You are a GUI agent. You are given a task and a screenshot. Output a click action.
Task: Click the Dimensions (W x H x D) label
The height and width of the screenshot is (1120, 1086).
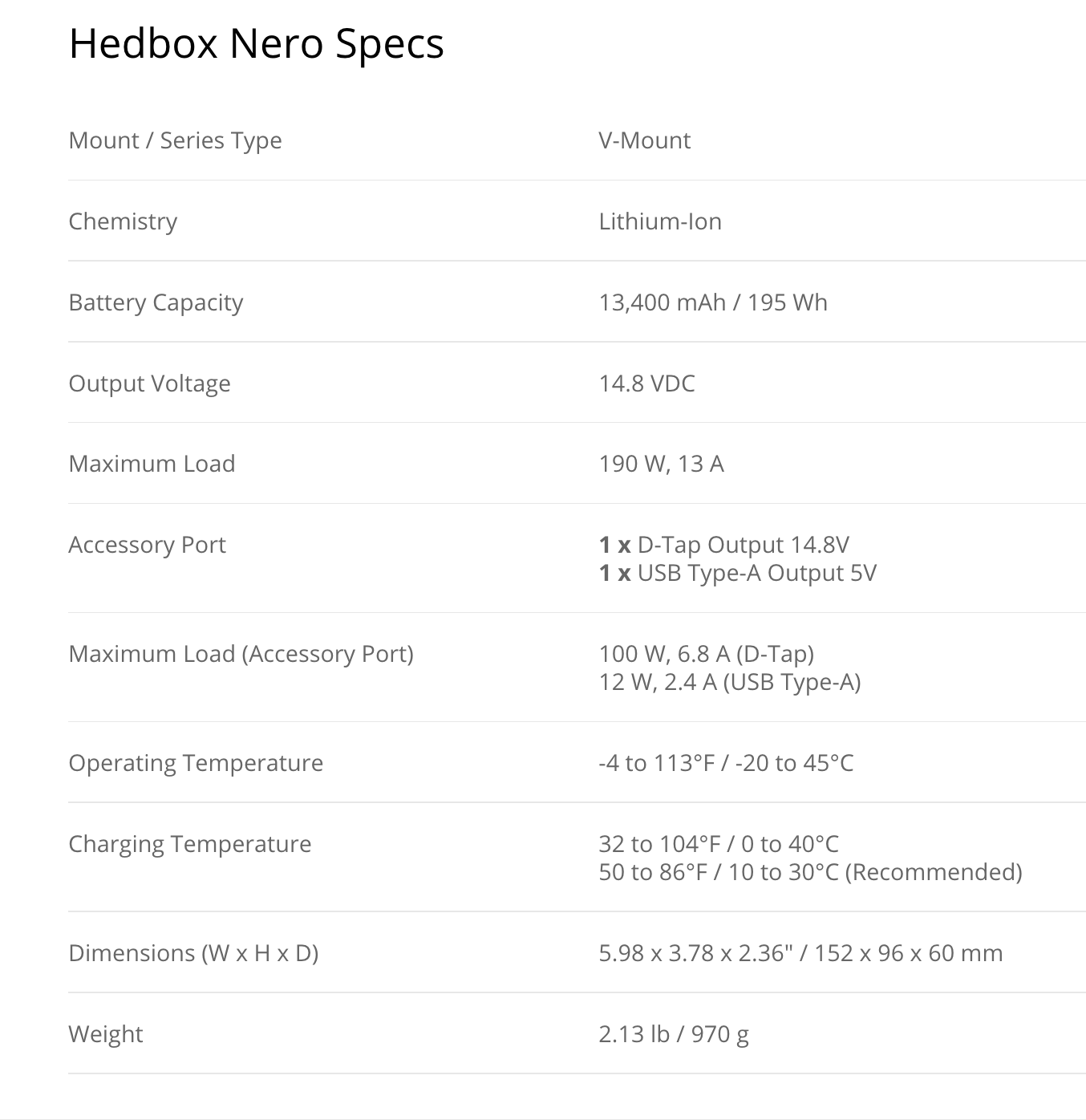[x=193, y=953]
